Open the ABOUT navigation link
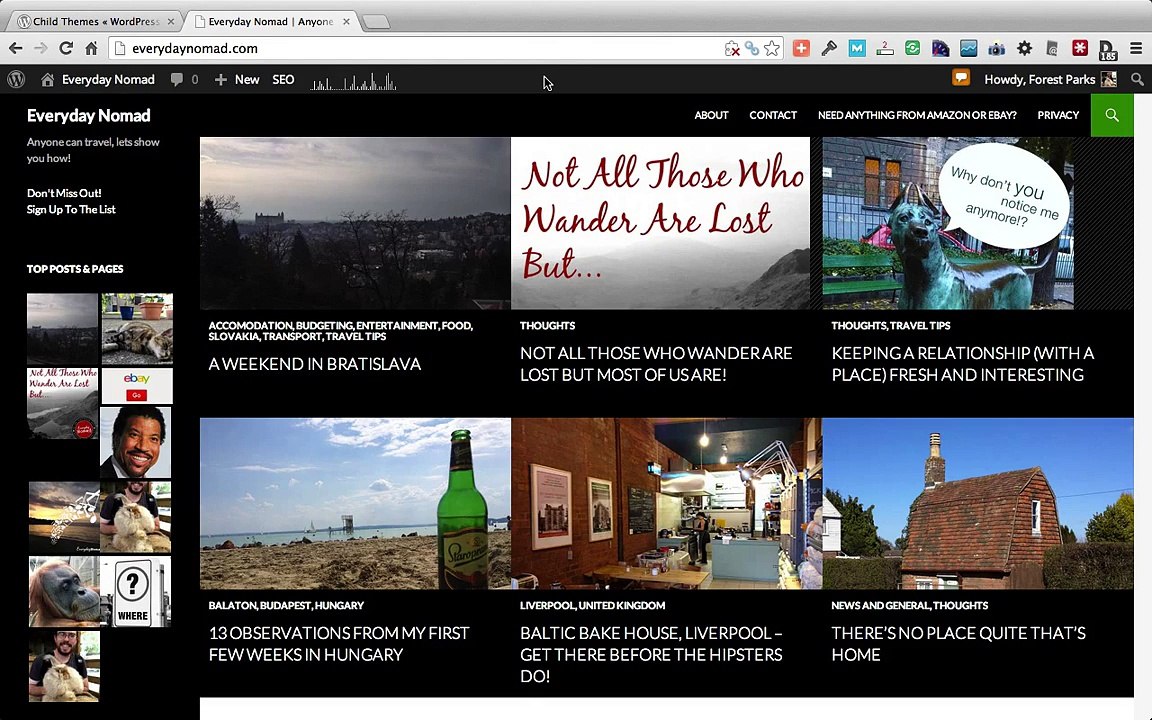The height and width of the screenshot is (720, 1152). click(711, 115)
